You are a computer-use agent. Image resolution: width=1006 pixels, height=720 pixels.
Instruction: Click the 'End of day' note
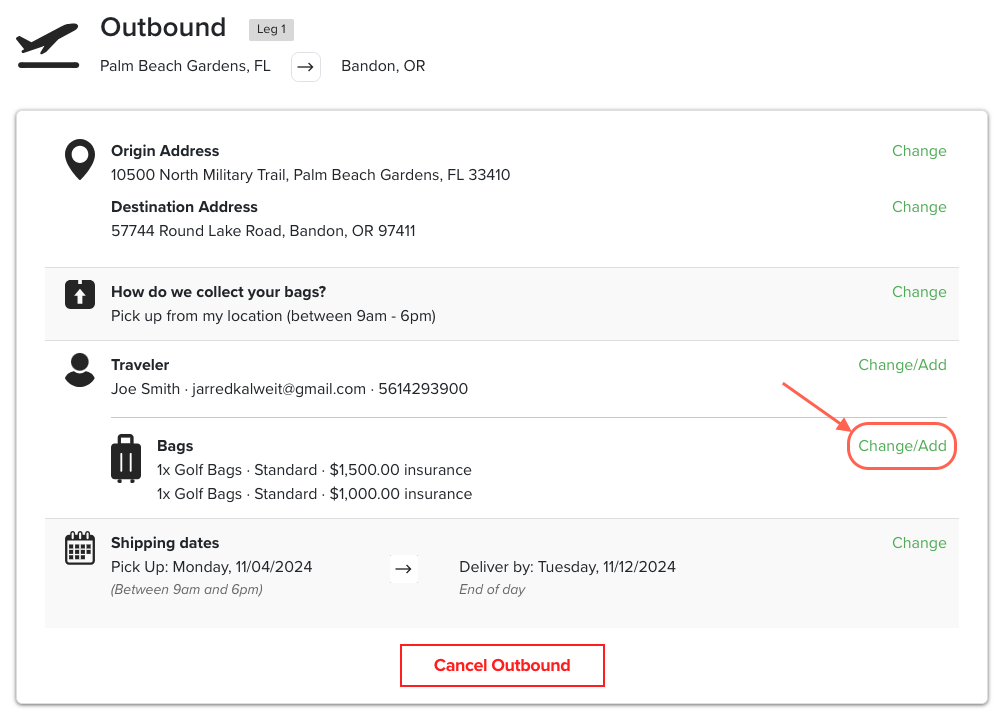(492, 590)
